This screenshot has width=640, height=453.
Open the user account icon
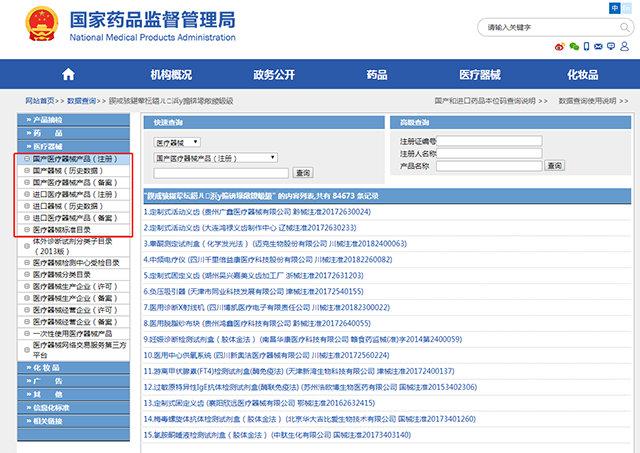point(624,46)
